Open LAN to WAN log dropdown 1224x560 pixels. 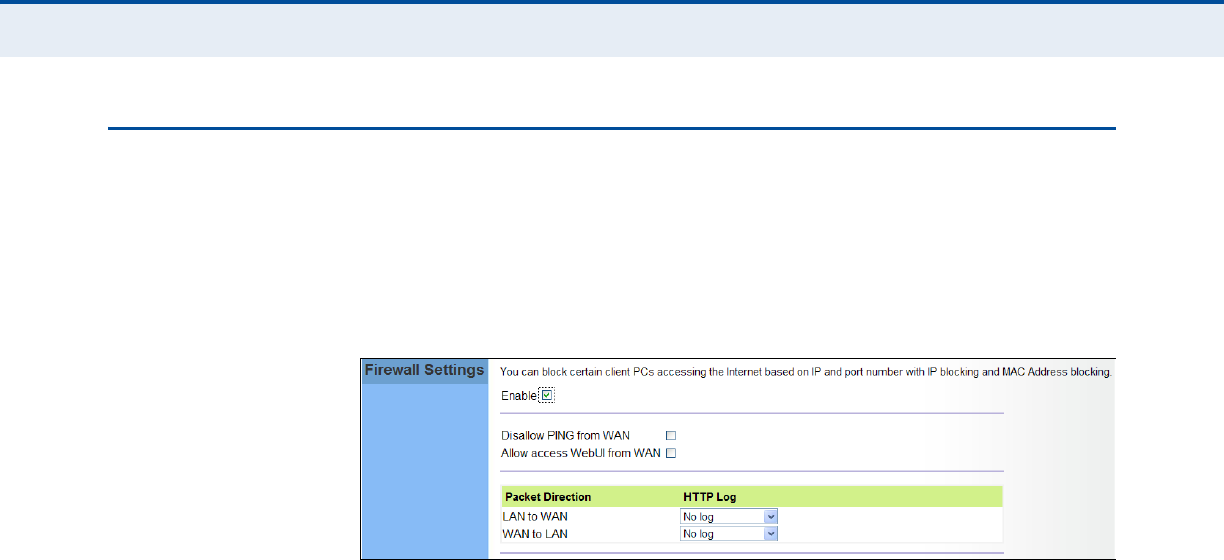tap(729, 517)
